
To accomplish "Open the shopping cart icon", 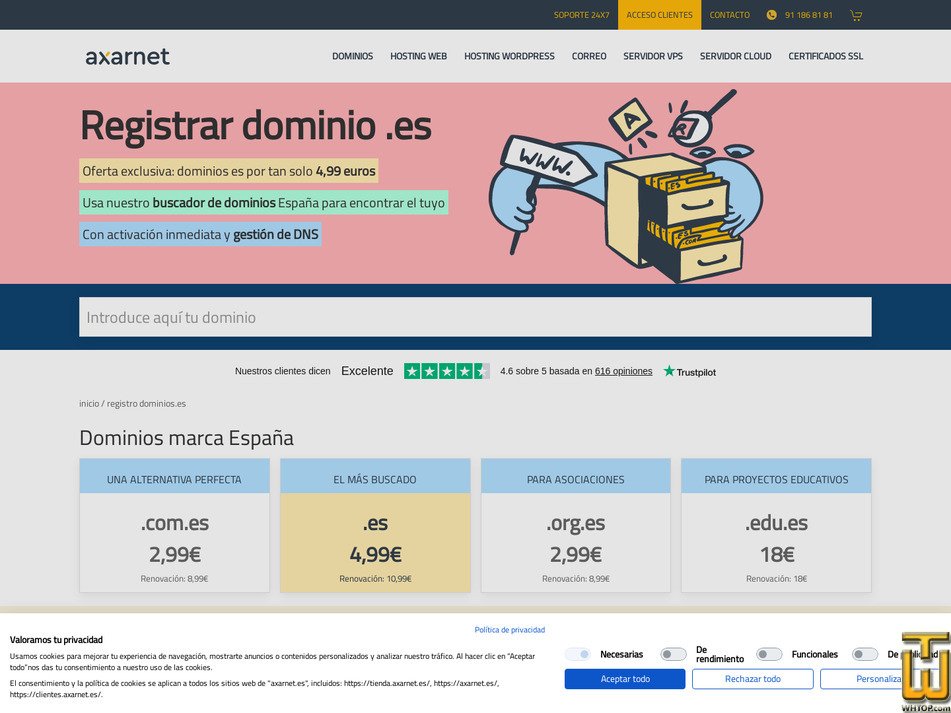I will (856, 15).
